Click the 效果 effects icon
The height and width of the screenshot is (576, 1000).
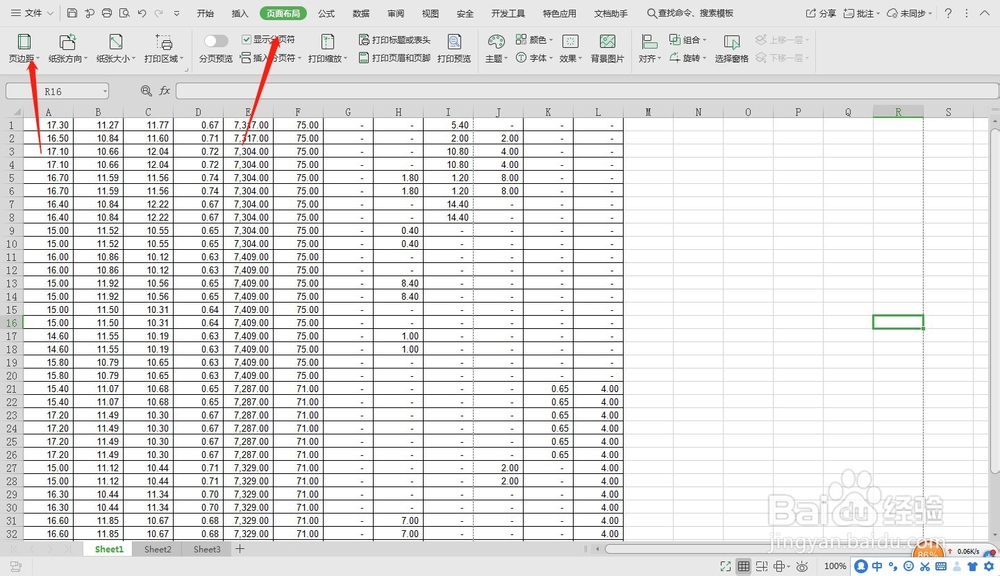pyautogui.click(x=570, y=42)
